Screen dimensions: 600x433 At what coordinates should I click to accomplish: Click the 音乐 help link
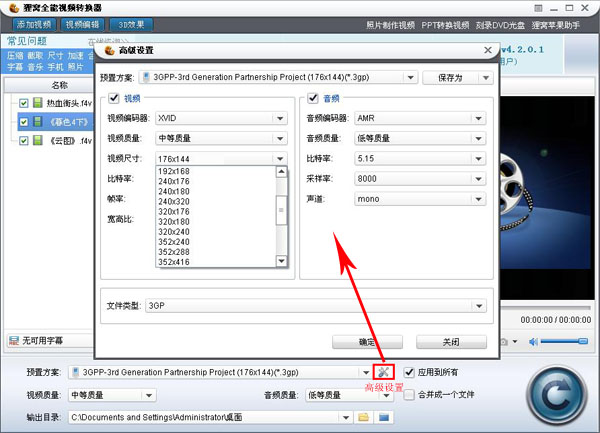[35, 67]
